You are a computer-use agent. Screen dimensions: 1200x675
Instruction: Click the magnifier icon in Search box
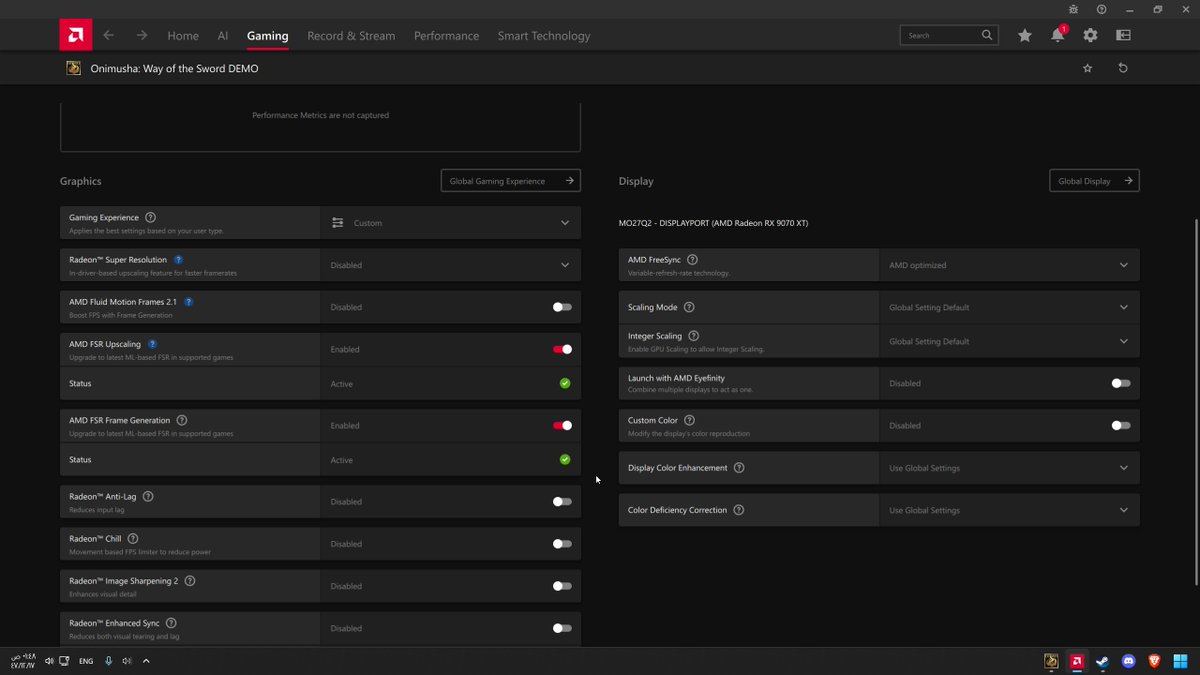tap(987, 35)
